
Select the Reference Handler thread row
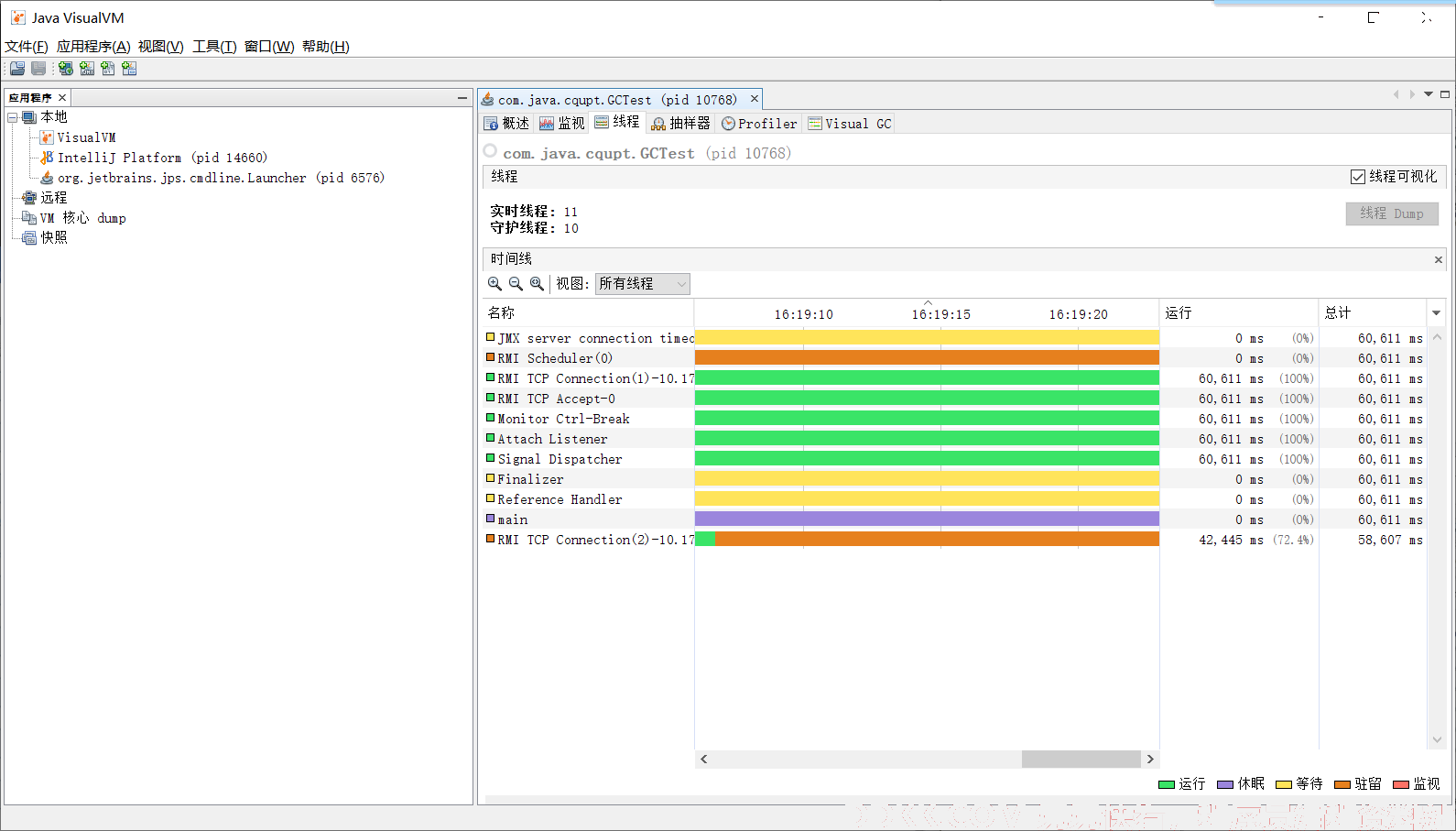(x=954, y=499)
